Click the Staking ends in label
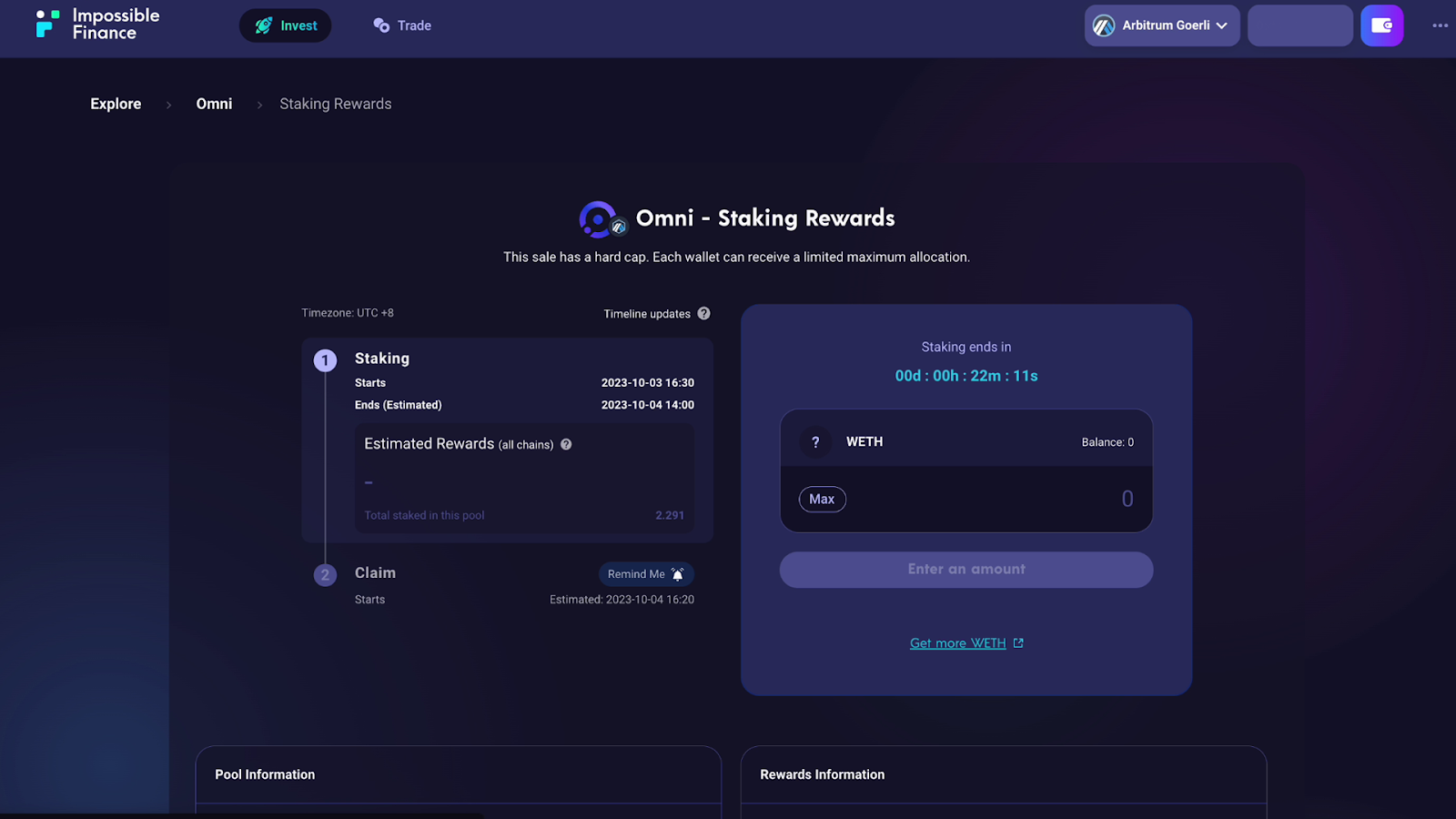This screenshot has width=1456, height=819. click(966, 347)
